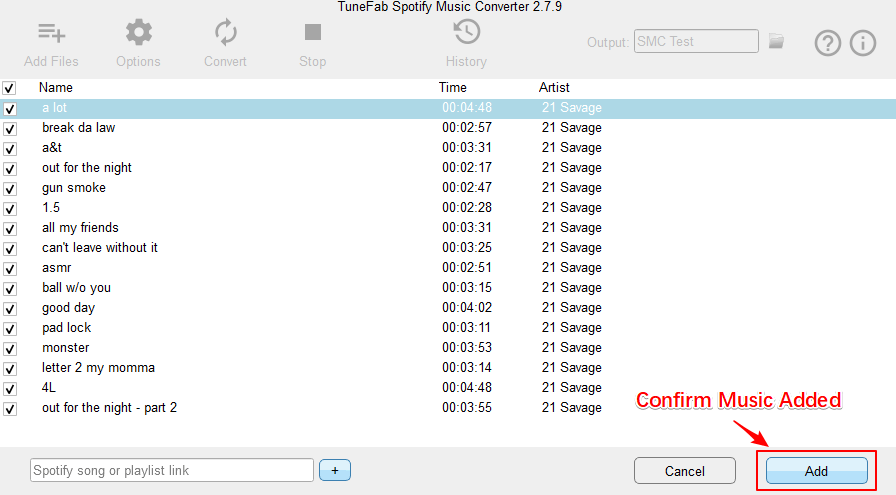
Task: Select the song 'break da law'
Action: [78, 127]
